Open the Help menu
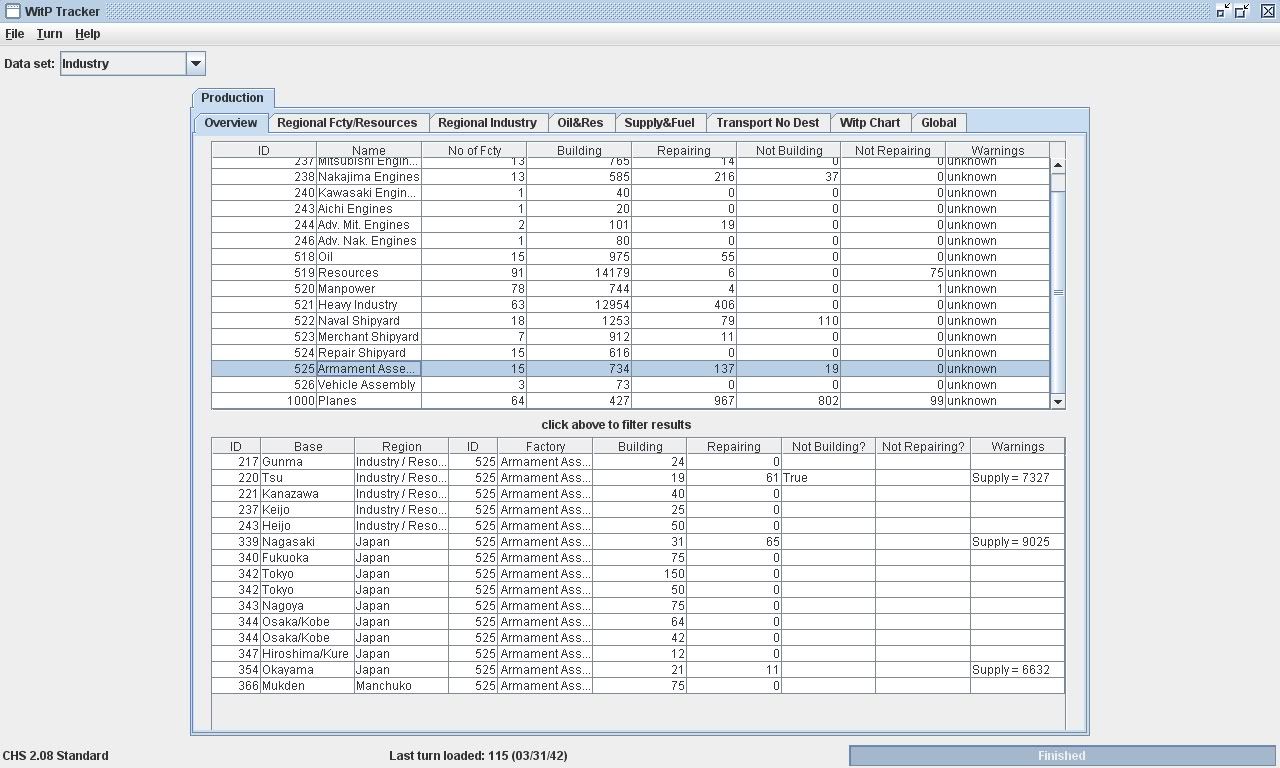This screenshot has width=1280, height=768. coord(88,34)
